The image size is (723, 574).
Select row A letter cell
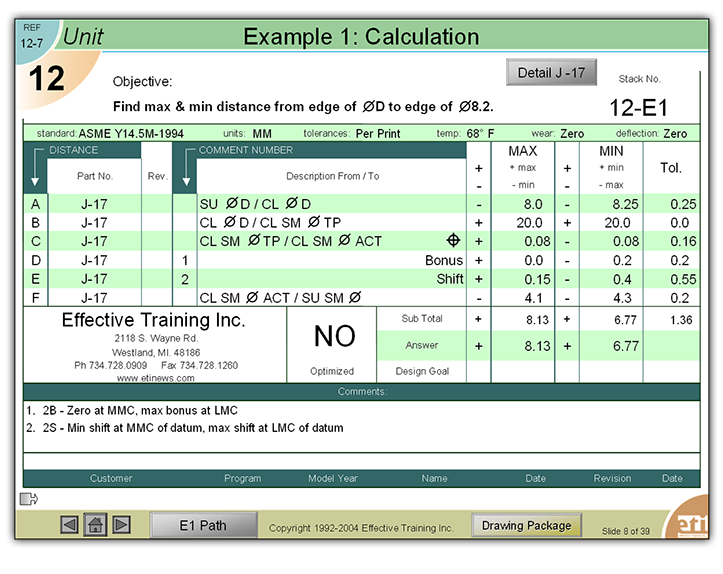coord(36,203)
